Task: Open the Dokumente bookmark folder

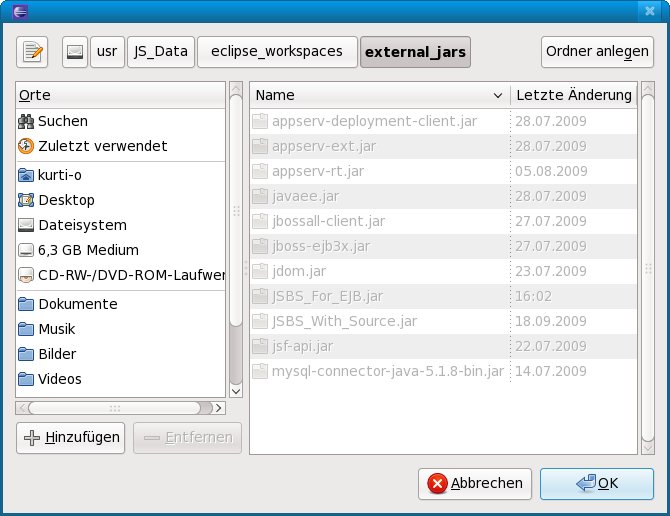Action: click(x=77, y=304)
